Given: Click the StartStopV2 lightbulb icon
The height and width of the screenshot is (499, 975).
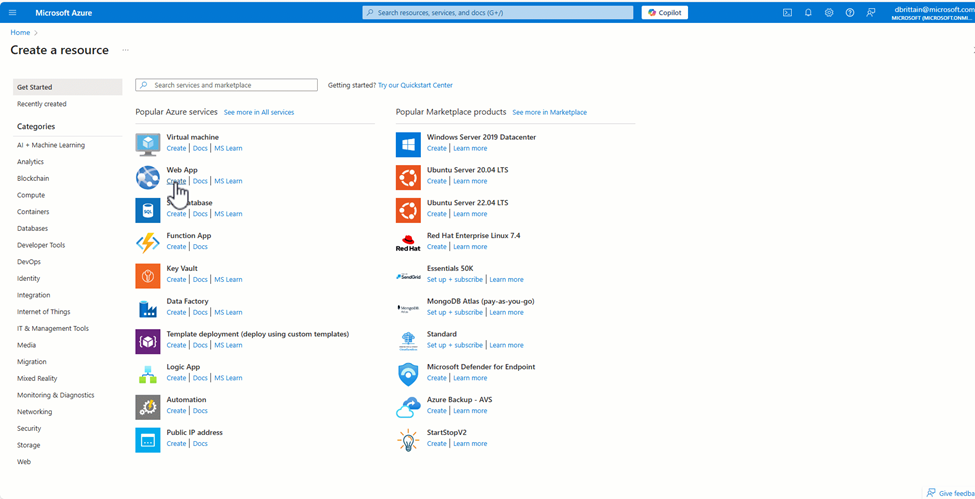Looking at the screenshot, I should click(408, 440).
